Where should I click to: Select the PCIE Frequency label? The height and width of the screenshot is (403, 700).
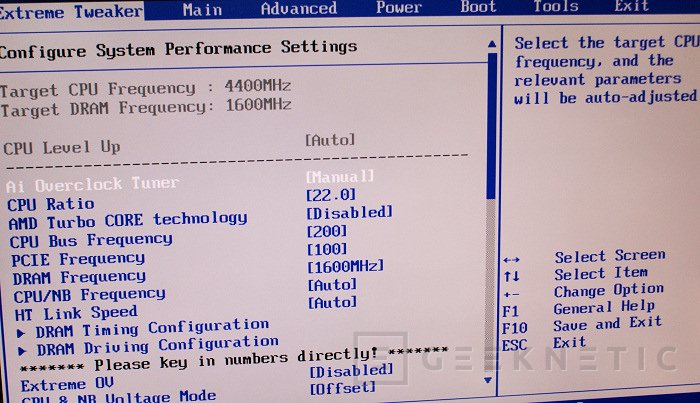point(78,259)
